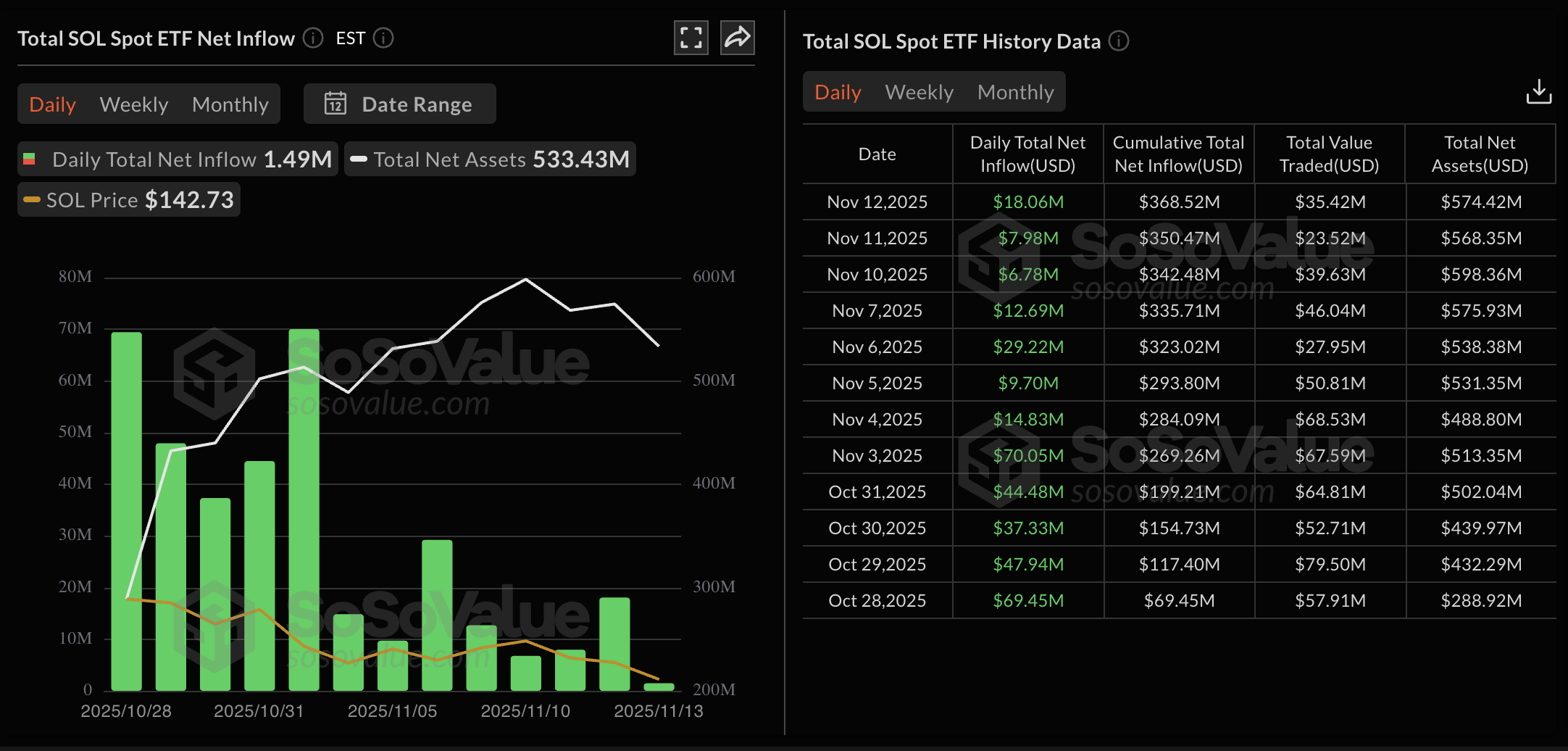Switch chart view to Monthly
1568x751 pixels.
(x=230, y=104)
